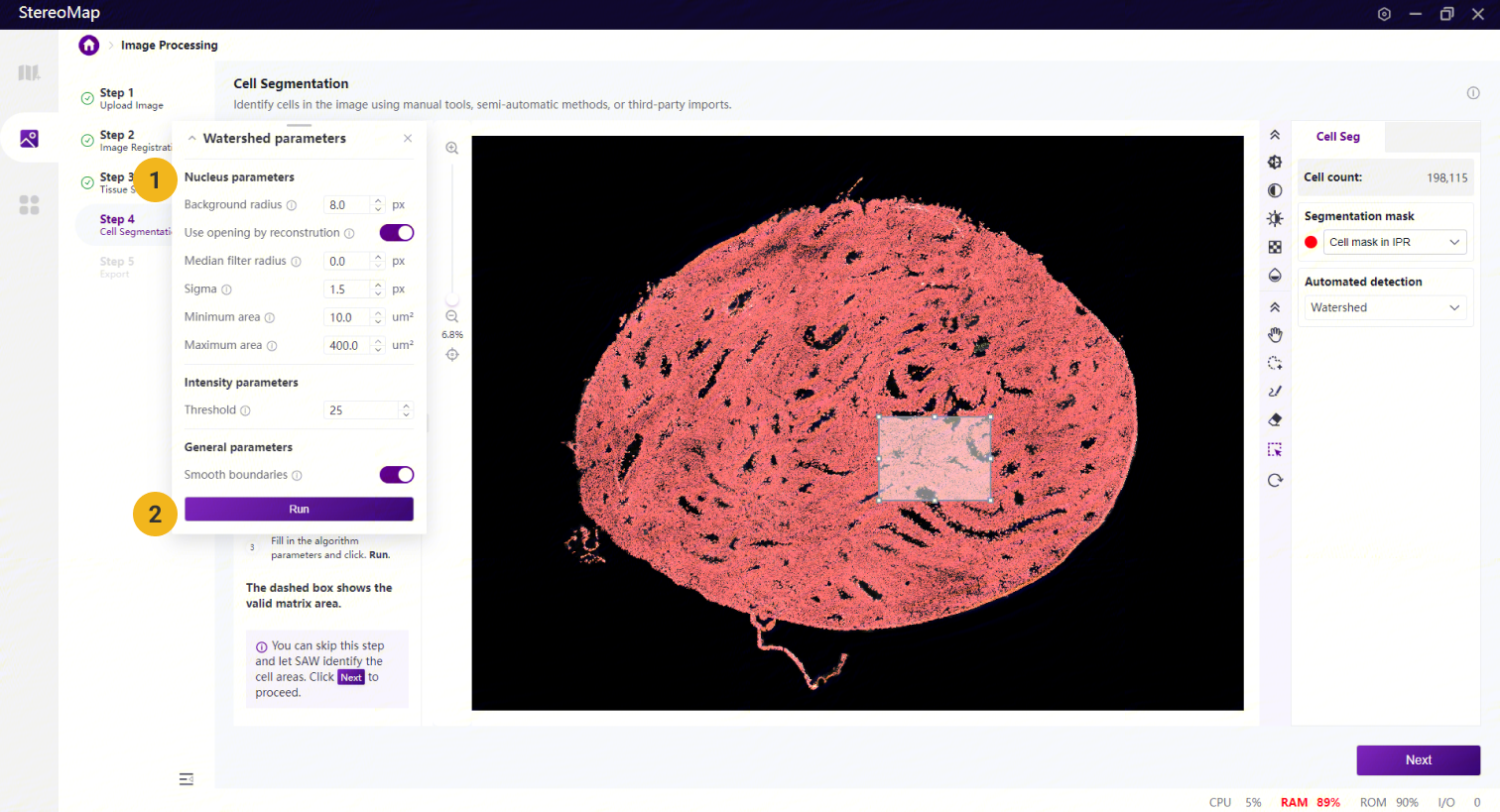Image resolution: width=1500 pixels, height=812 pixels.
Task: Click the Threshold stepper arrows
Action: 406,410
